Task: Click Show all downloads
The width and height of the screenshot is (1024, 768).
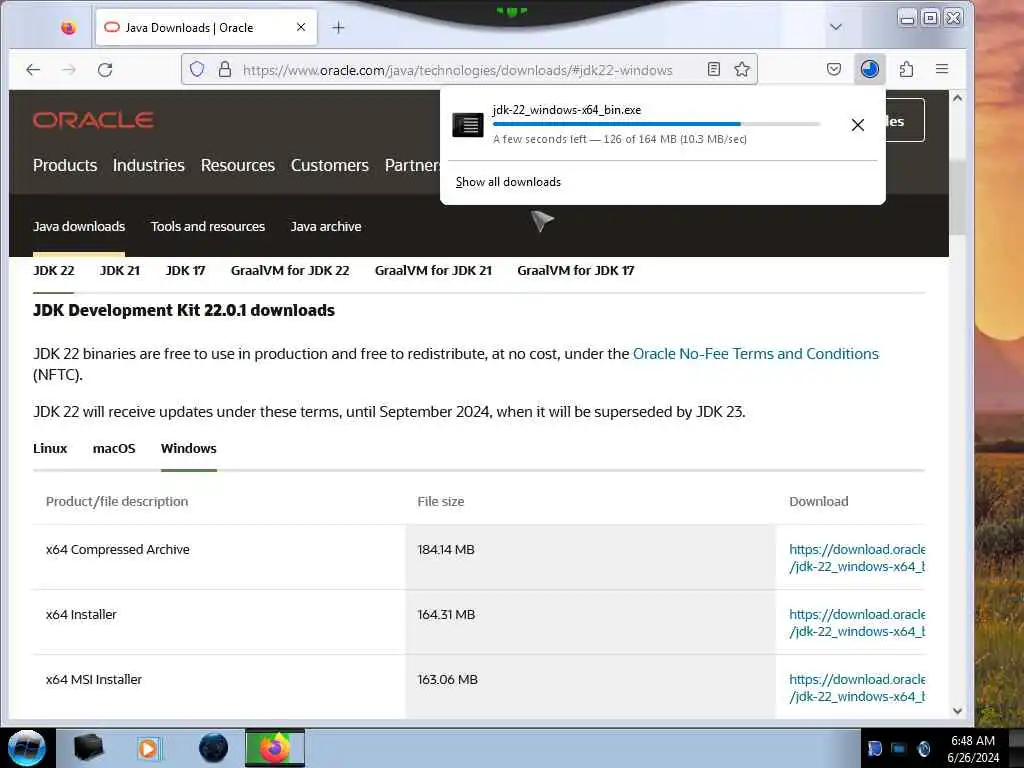Action: pyautogui.click(x=508, y=182)
